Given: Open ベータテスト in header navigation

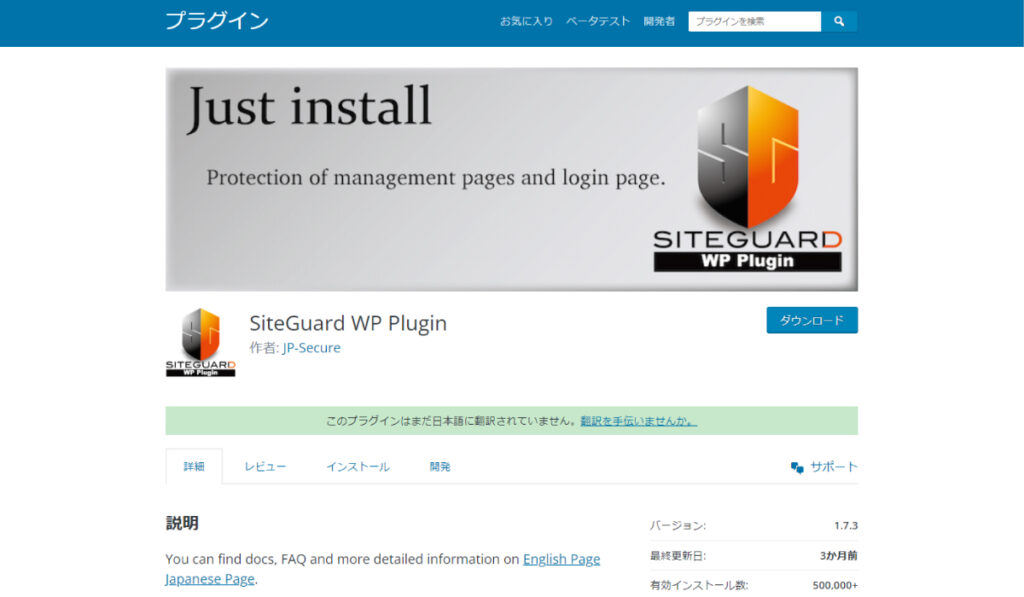Looking at the screenshot, I should [x=598, y=22].
